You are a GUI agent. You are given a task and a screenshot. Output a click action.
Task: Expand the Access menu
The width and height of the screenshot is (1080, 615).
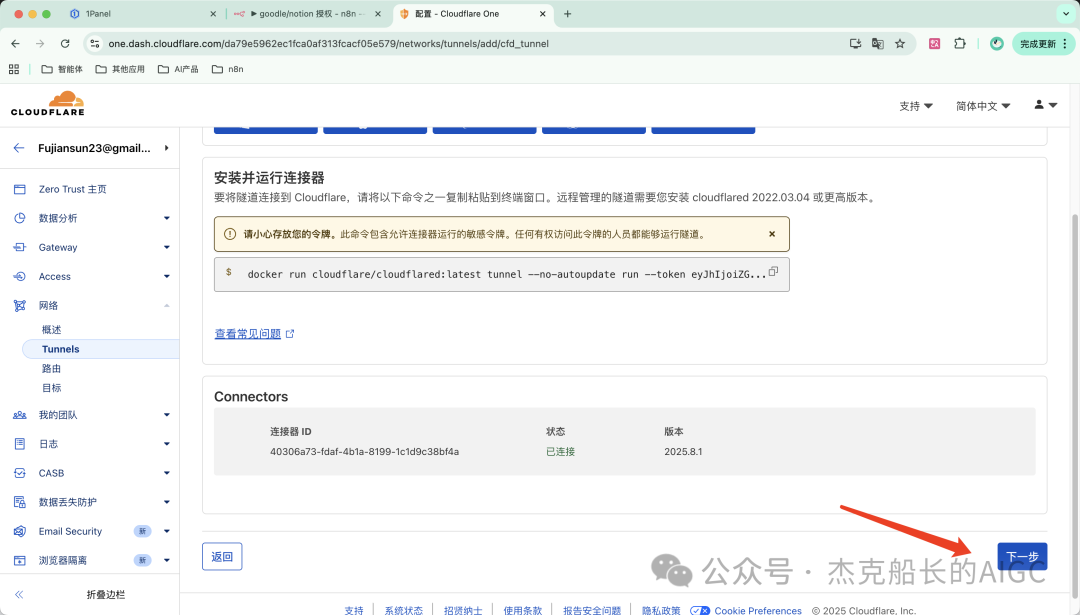coord(167,276)
